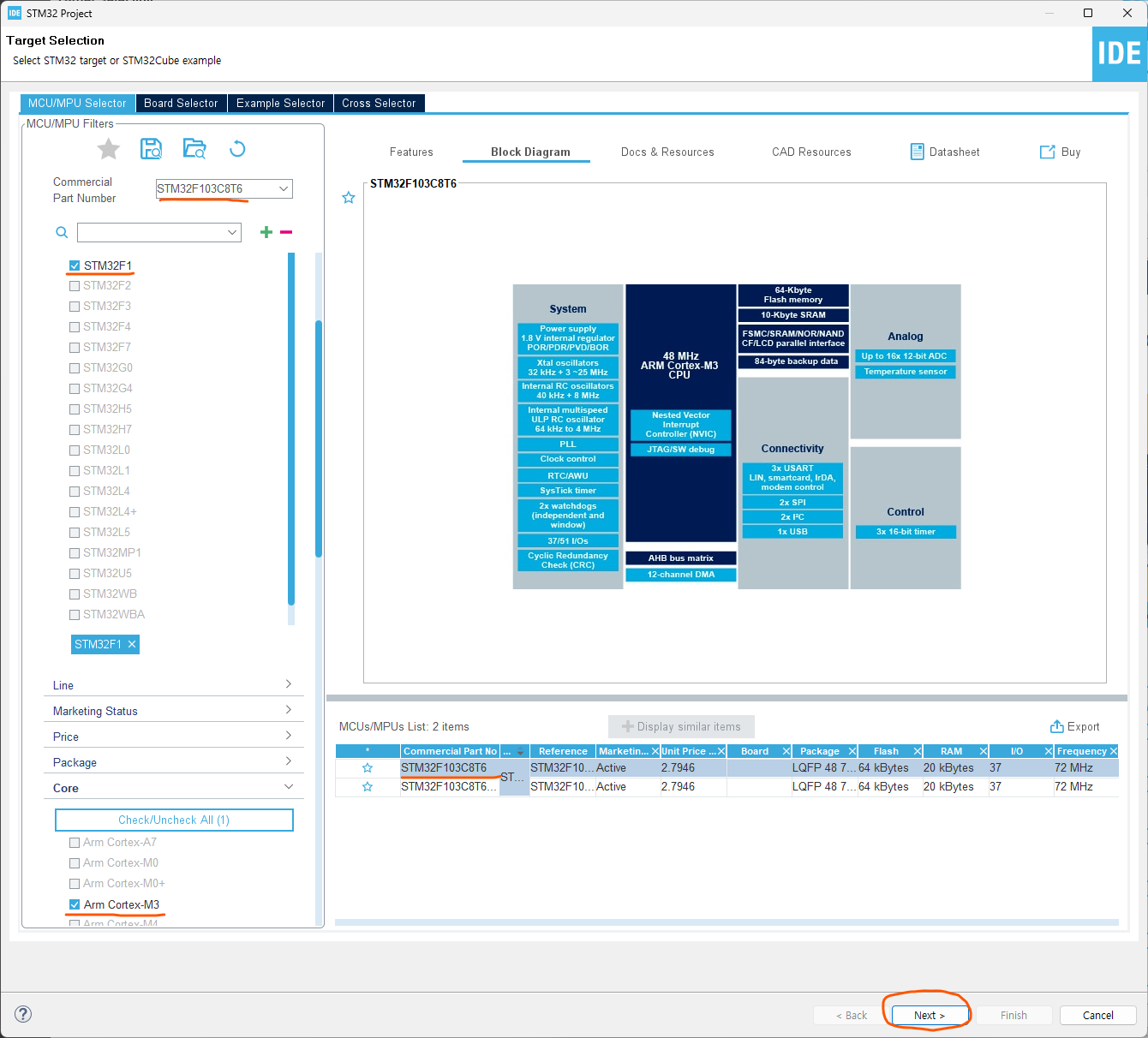Click the Buy external link icon

[x=1047, y=152]
